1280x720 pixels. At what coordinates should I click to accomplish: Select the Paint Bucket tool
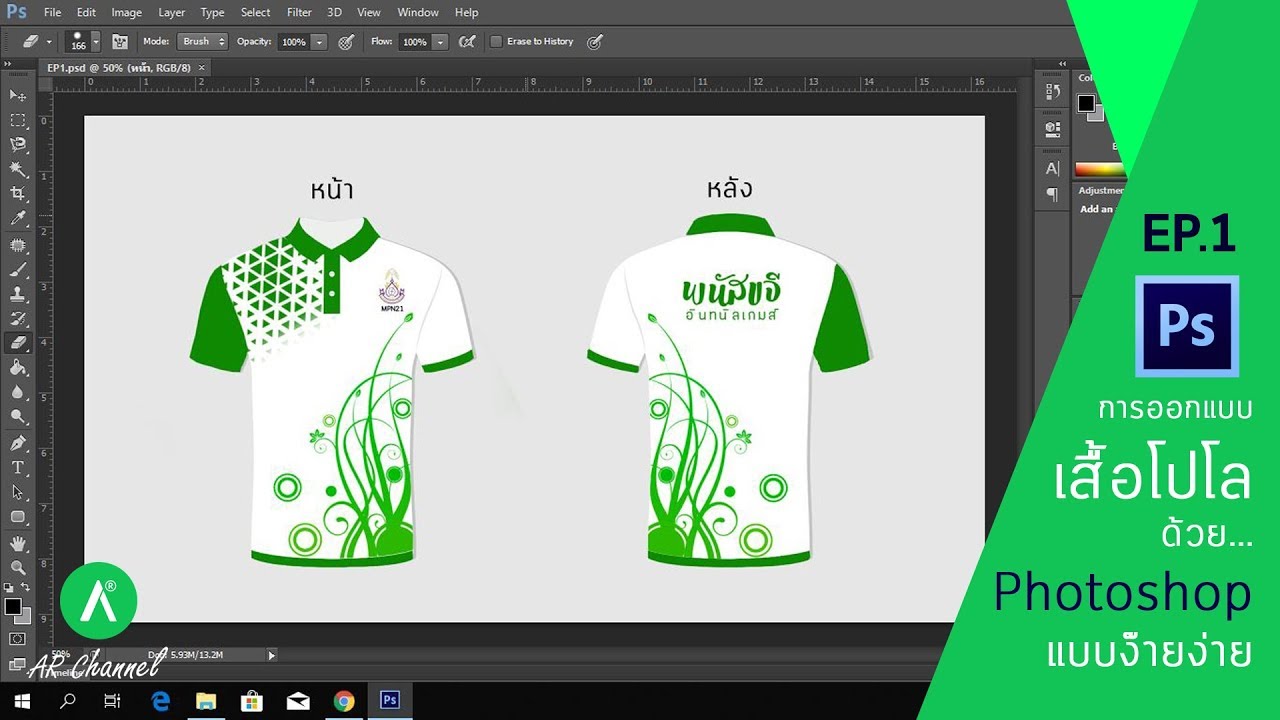[18, 368]
